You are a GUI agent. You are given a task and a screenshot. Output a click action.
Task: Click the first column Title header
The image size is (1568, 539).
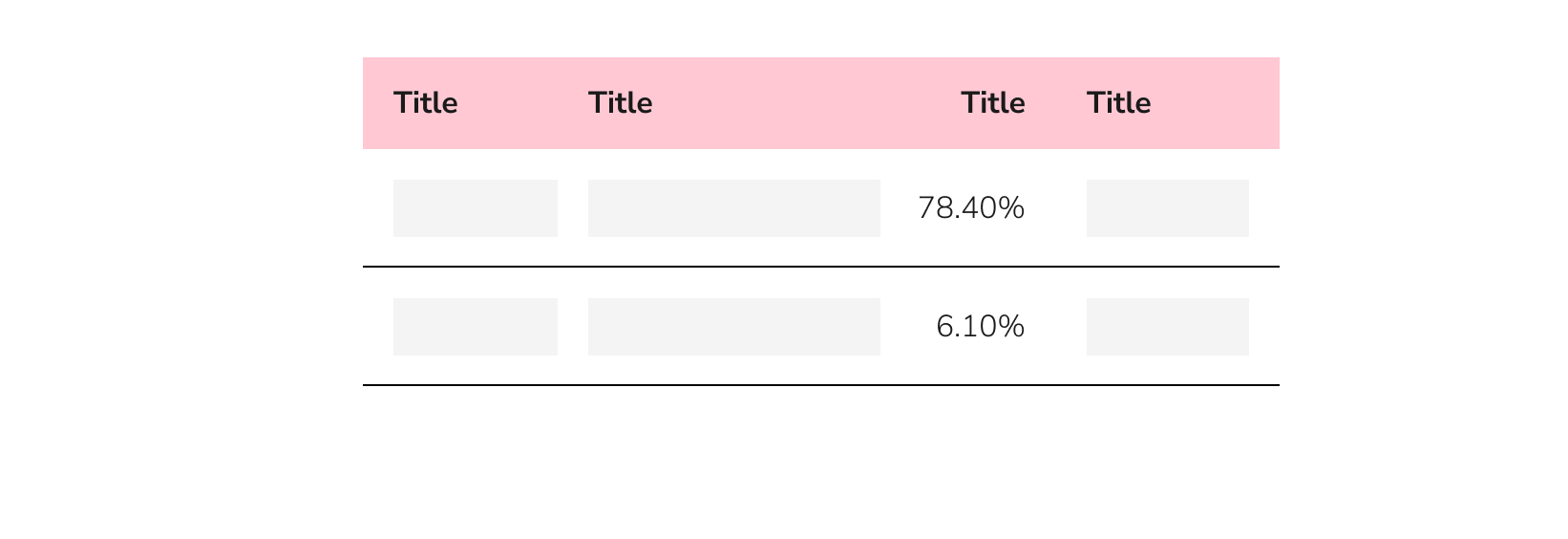click(x=425, y=103)
